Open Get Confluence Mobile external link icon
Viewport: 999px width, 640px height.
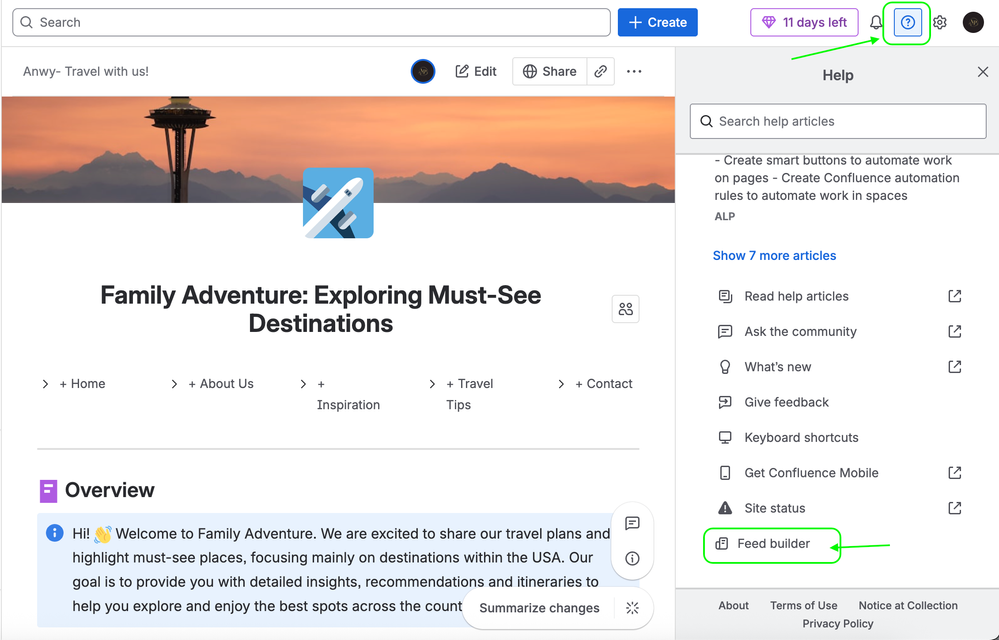click(x=954, y=473)
